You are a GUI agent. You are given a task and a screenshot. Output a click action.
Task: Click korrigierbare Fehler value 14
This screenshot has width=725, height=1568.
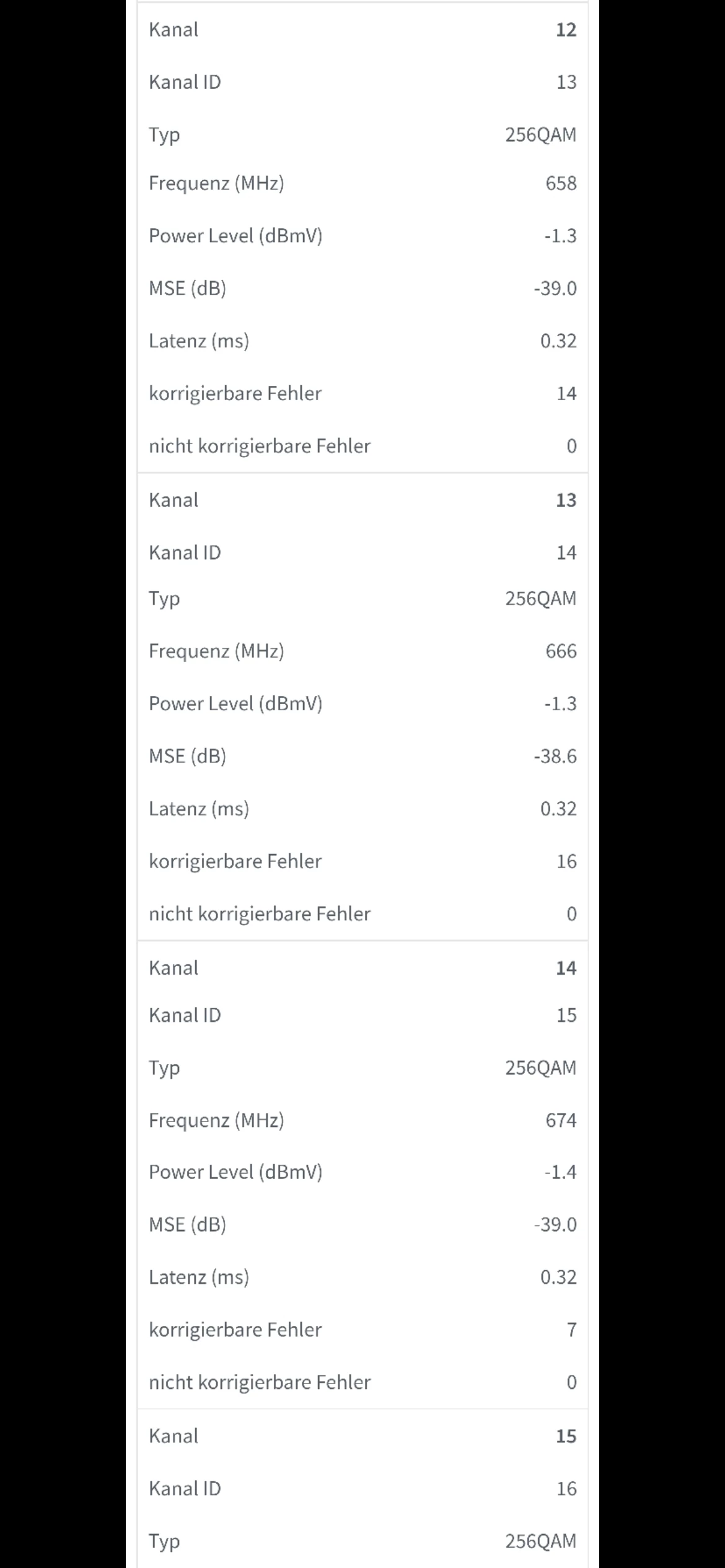[x=566, y=394]
